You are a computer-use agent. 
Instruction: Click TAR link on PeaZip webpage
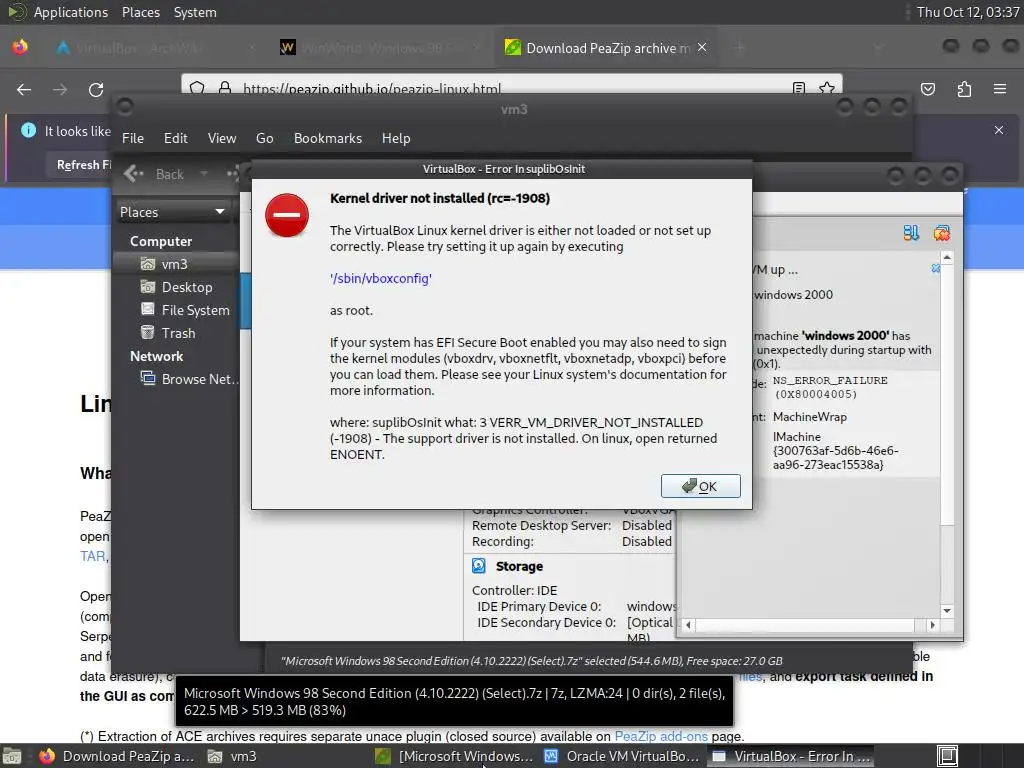click(x=92, y=556)
